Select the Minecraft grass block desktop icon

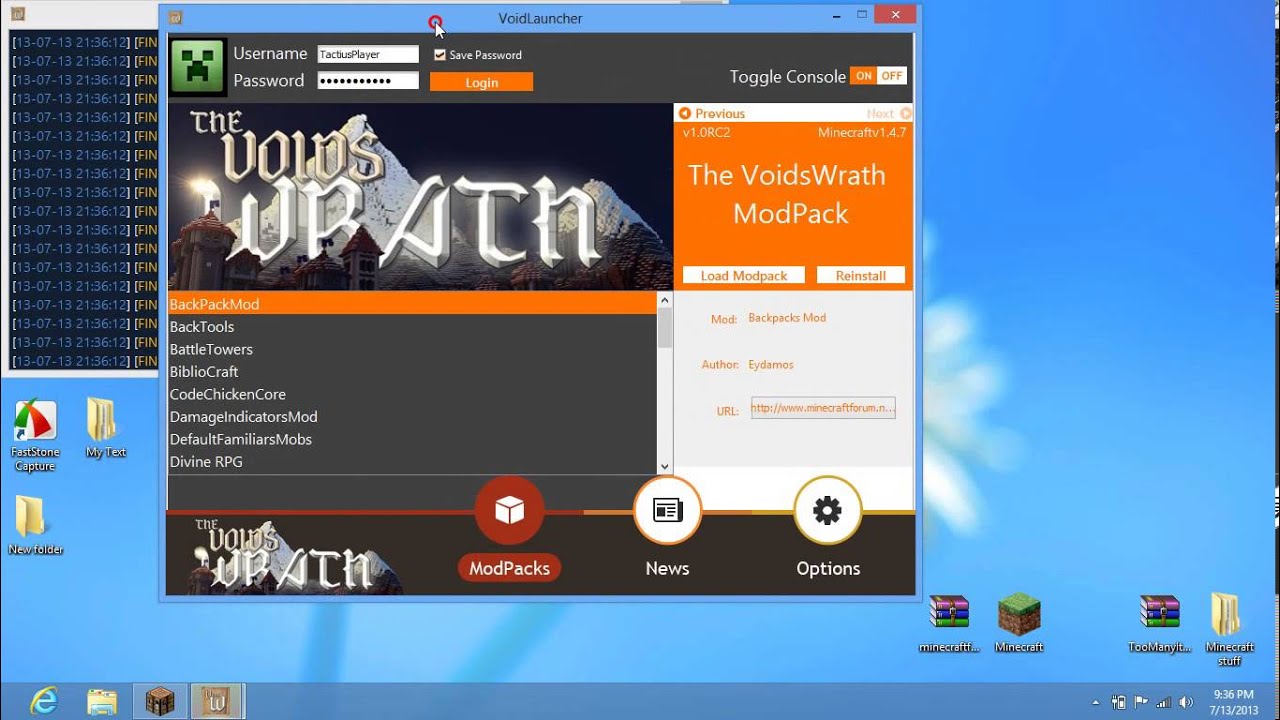tap(1019, 623)
